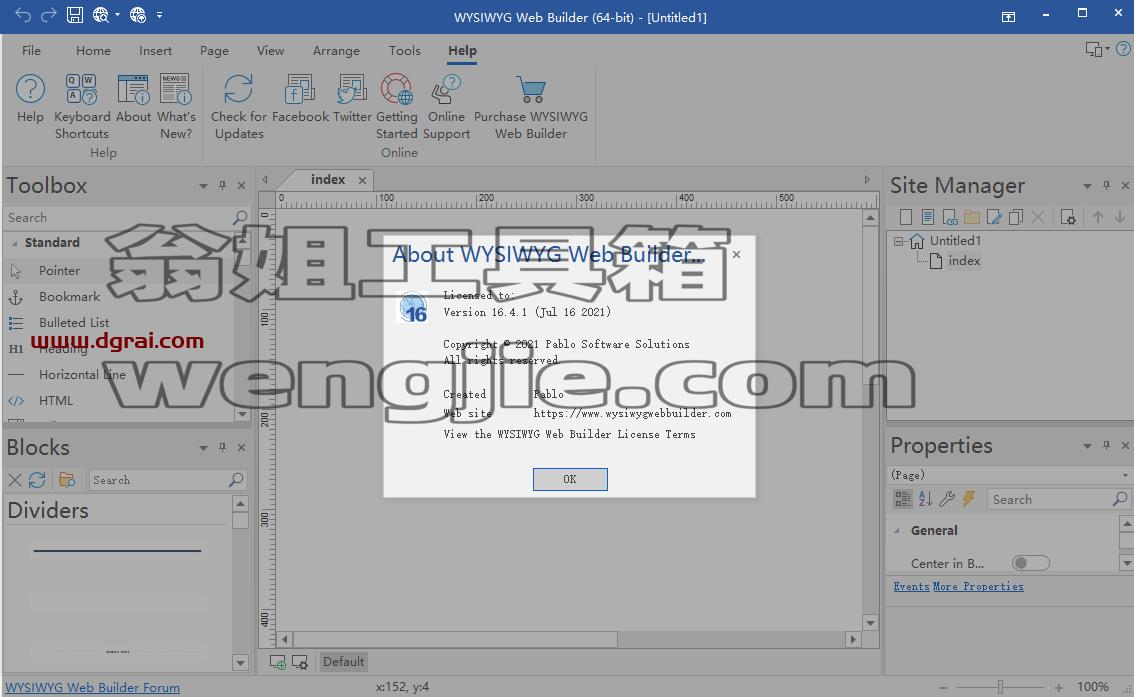This screenshot has height=697, width=1134.
Task: Click the lightning bolt events icon in Properties
Action: click(x=969, y=498)
